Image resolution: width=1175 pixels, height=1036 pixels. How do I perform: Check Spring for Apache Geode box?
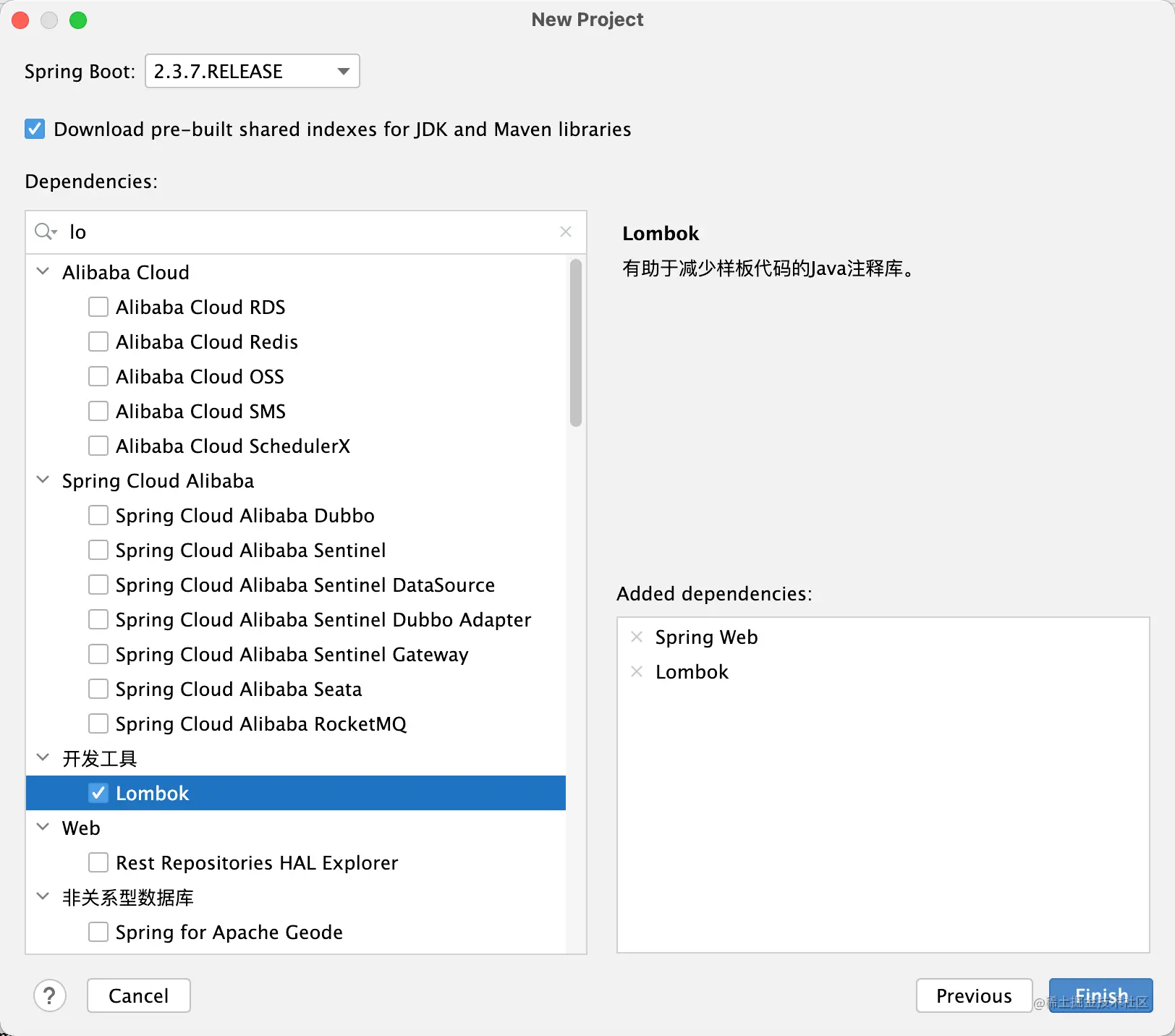coord(98,932)
